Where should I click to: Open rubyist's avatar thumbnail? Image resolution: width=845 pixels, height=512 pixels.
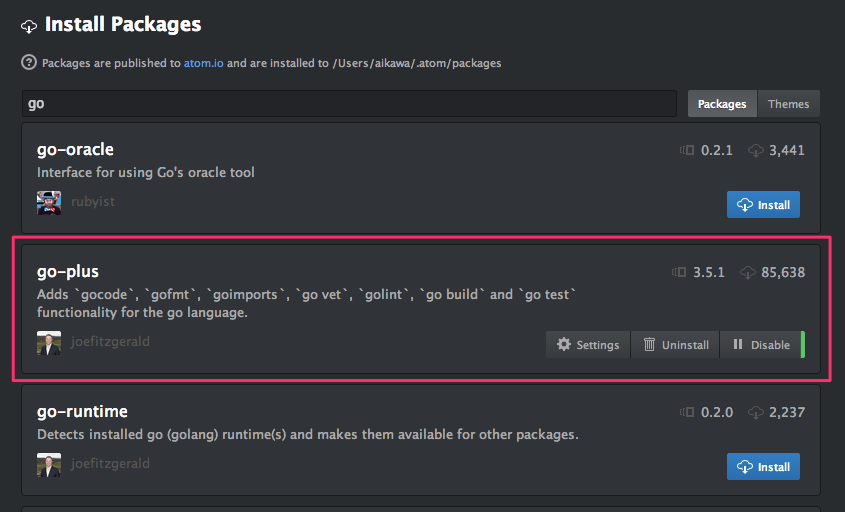click(x=49, y=203)
